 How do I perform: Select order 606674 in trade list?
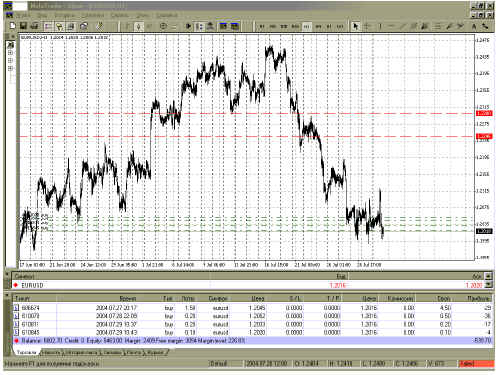(x=252, y=308)
